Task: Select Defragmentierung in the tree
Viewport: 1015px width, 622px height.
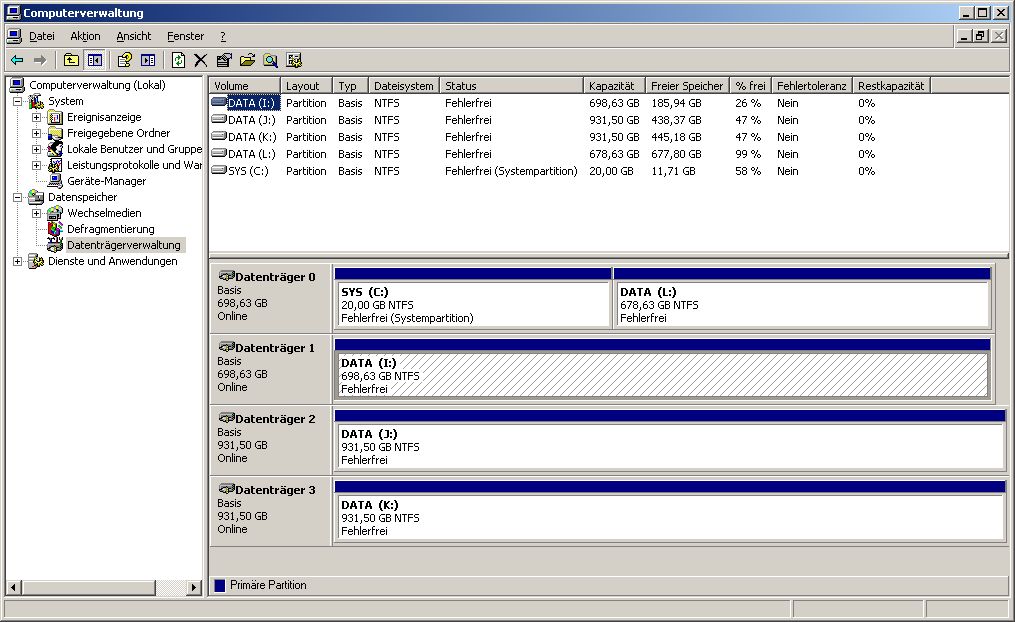Action: [110, 229]
